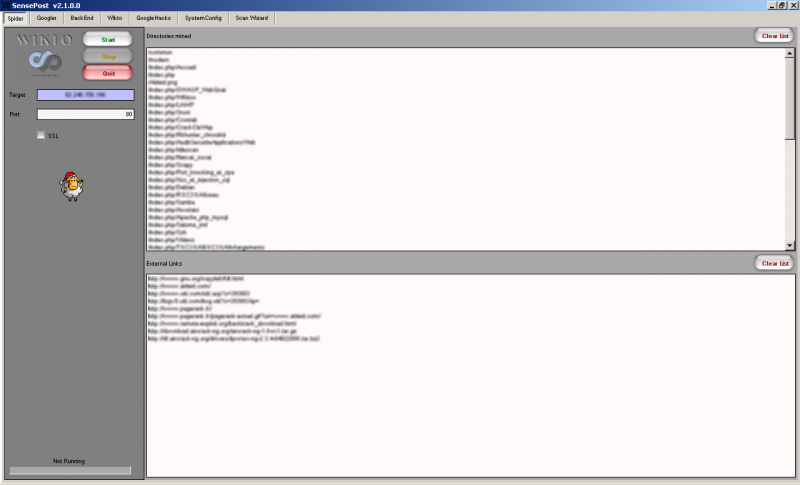Viewport: 800px width, 485px height.
Task: Go to the GoogleHacks tab
Action: coord(154,18)
